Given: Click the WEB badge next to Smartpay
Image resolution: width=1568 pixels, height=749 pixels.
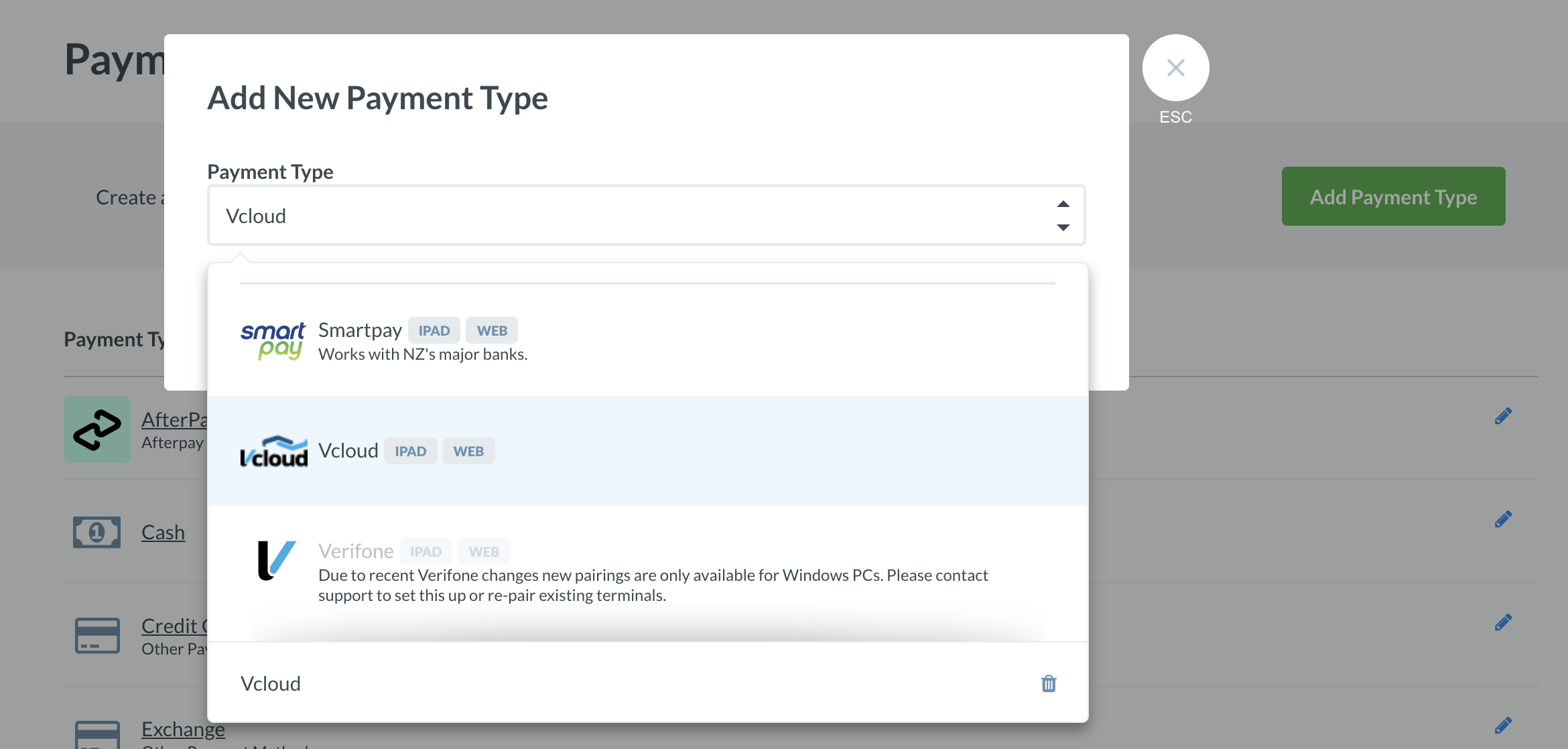Looking at the screenshot, I should pyautogui.click(x=492, y=331).
